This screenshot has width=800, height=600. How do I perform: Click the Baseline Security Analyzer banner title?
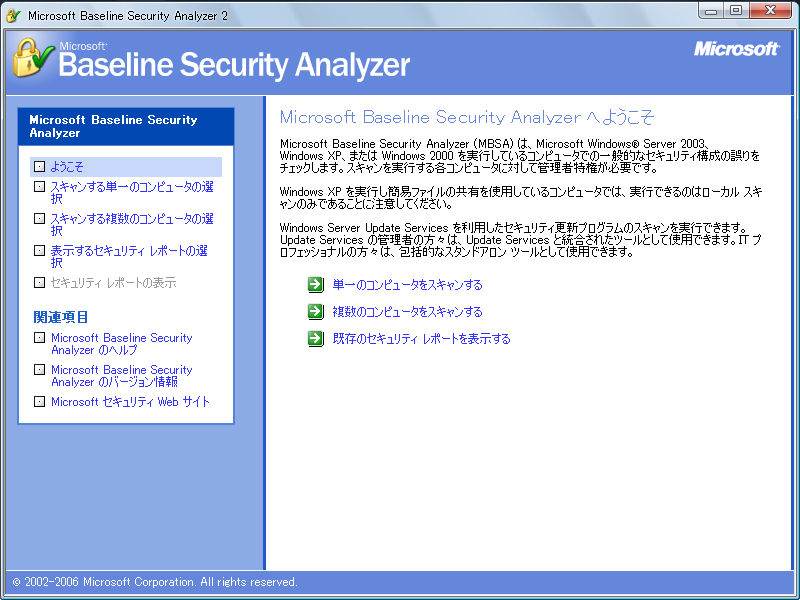tap(234, 65)
